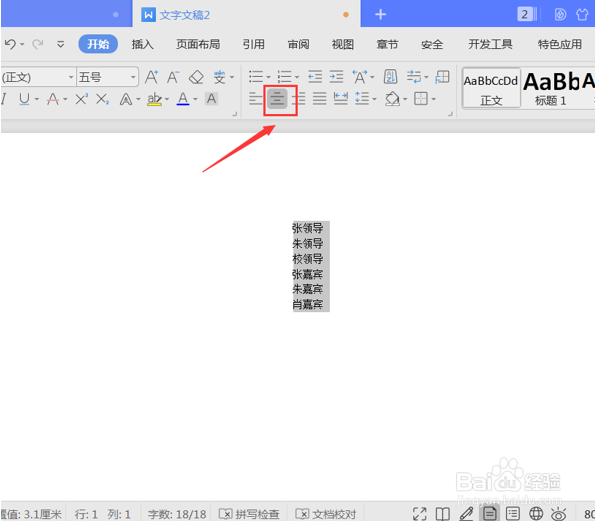Click the line spacing icon
Screen dimensions: 595x521
[x=362, y=99]
